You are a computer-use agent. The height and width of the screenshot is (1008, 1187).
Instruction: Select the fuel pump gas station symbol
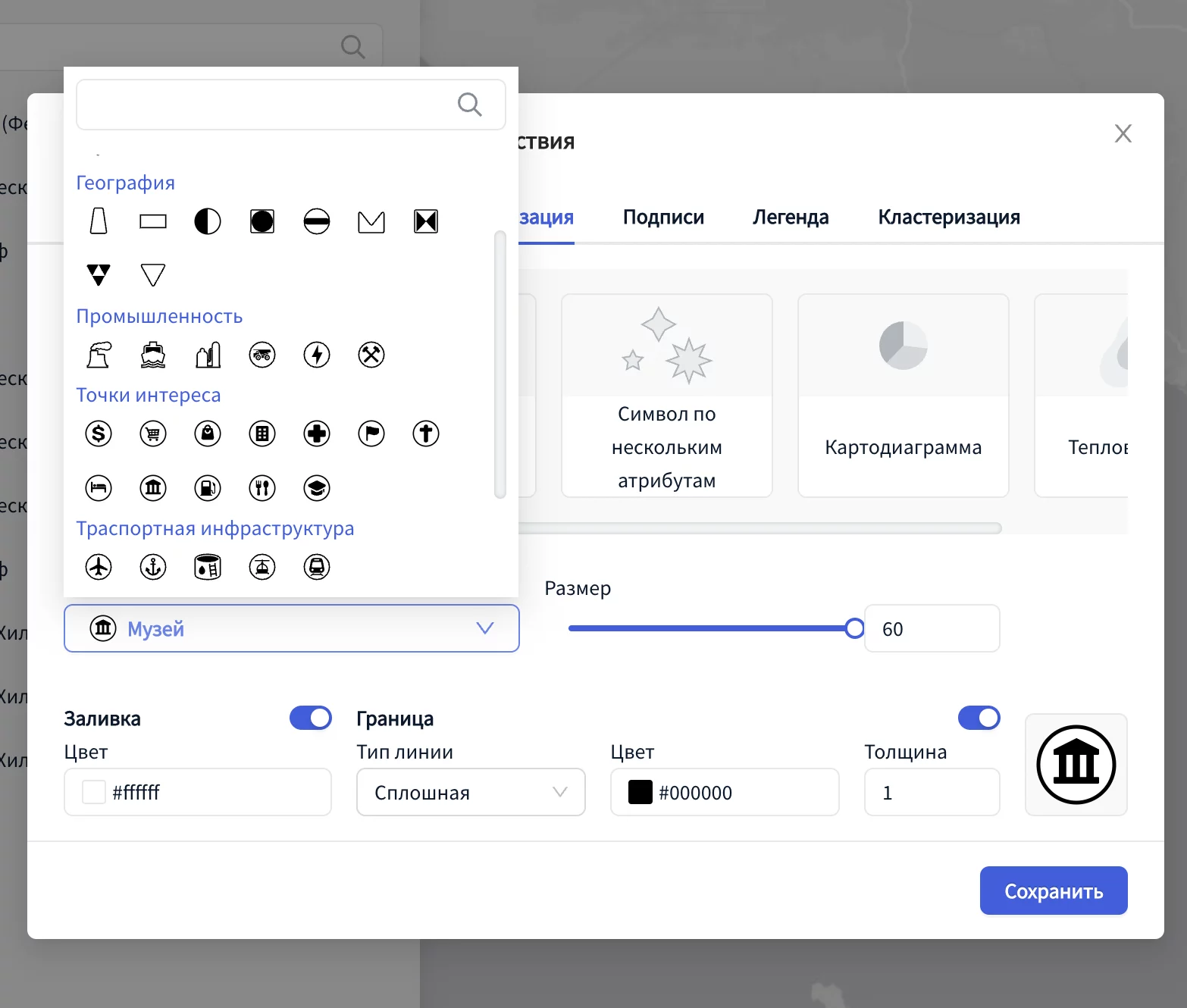point(208,488)
